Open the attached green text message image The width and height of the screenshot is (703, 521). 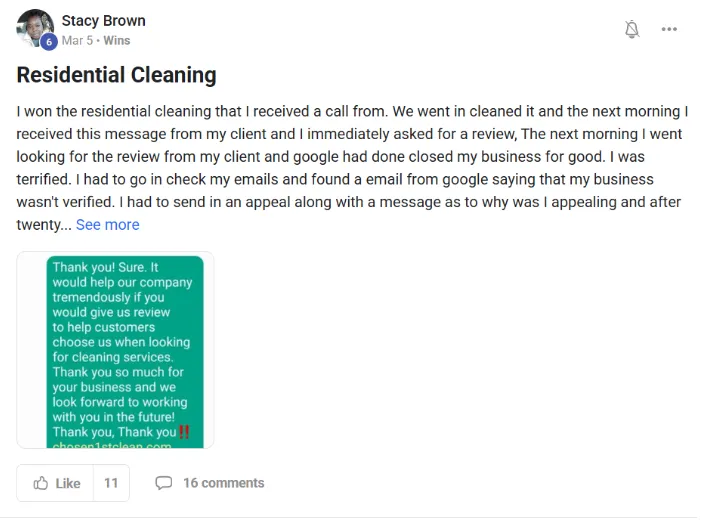(115, 350)
